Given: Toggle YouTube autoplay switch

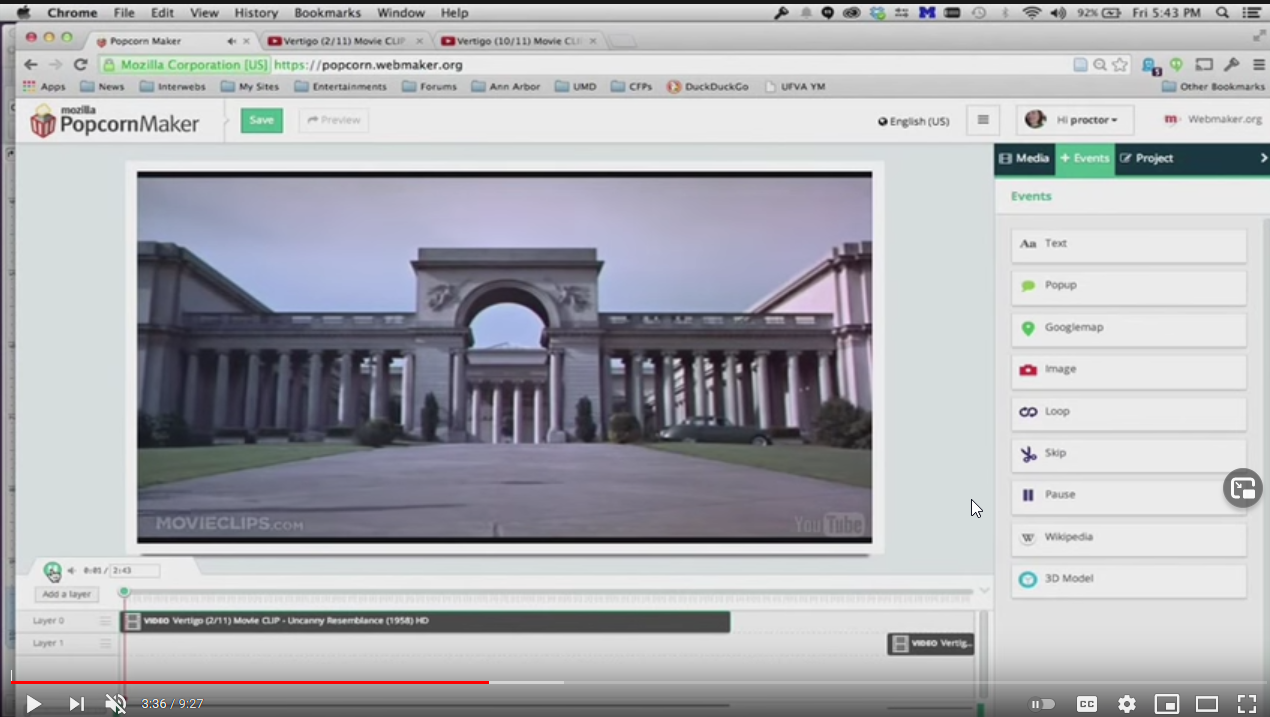Looking at the screenshot, I should pos(1042,704).
